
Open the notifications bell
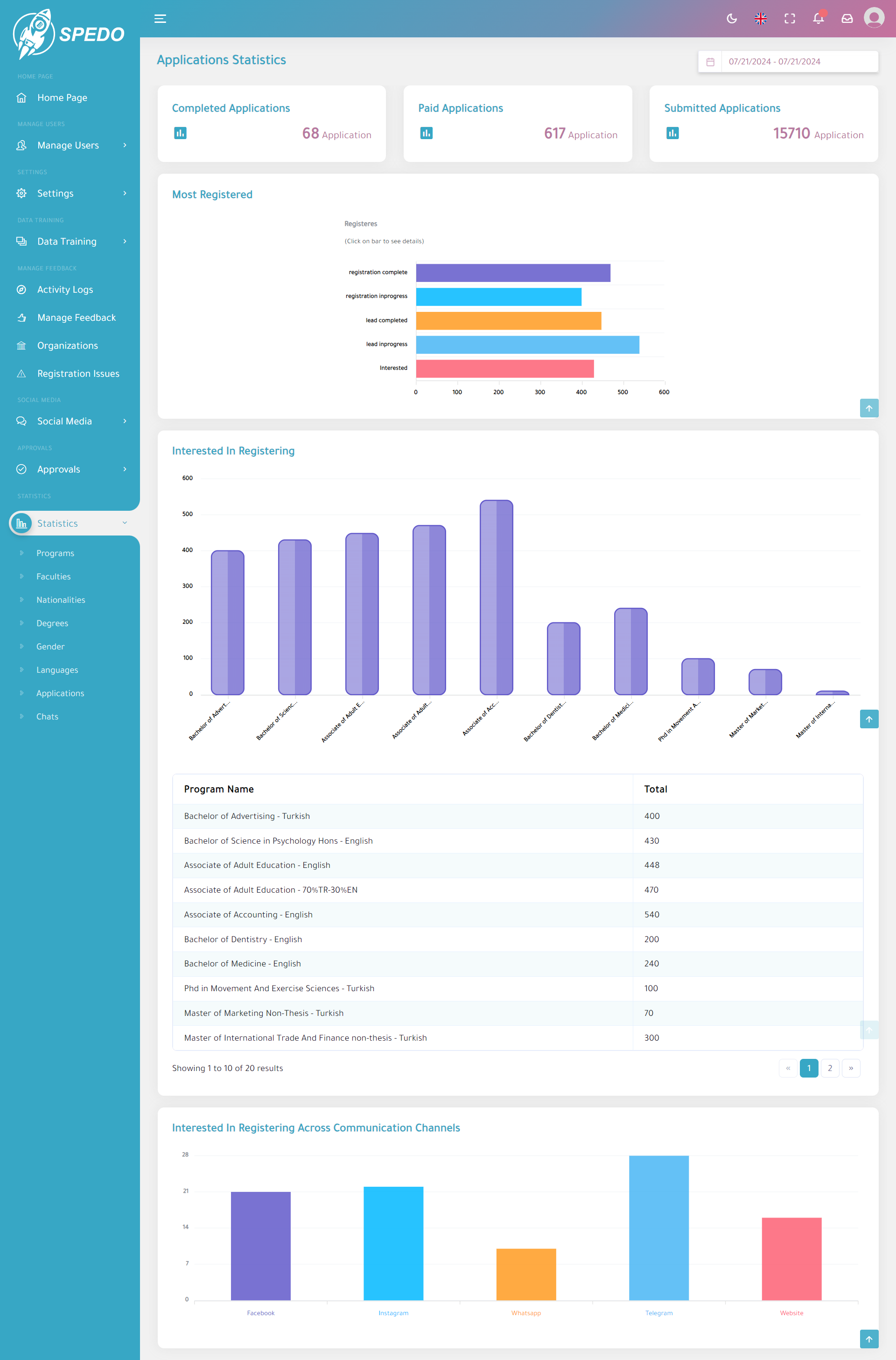coord(818,19)
